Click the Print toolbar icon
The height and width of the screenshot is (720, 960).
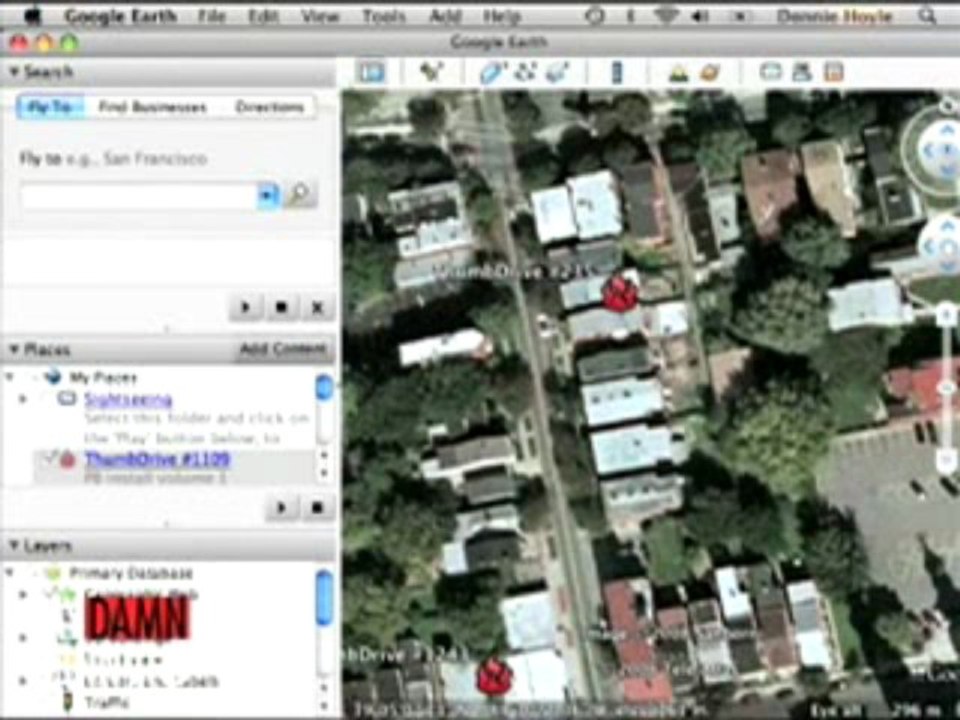click(x=802, y=72)
